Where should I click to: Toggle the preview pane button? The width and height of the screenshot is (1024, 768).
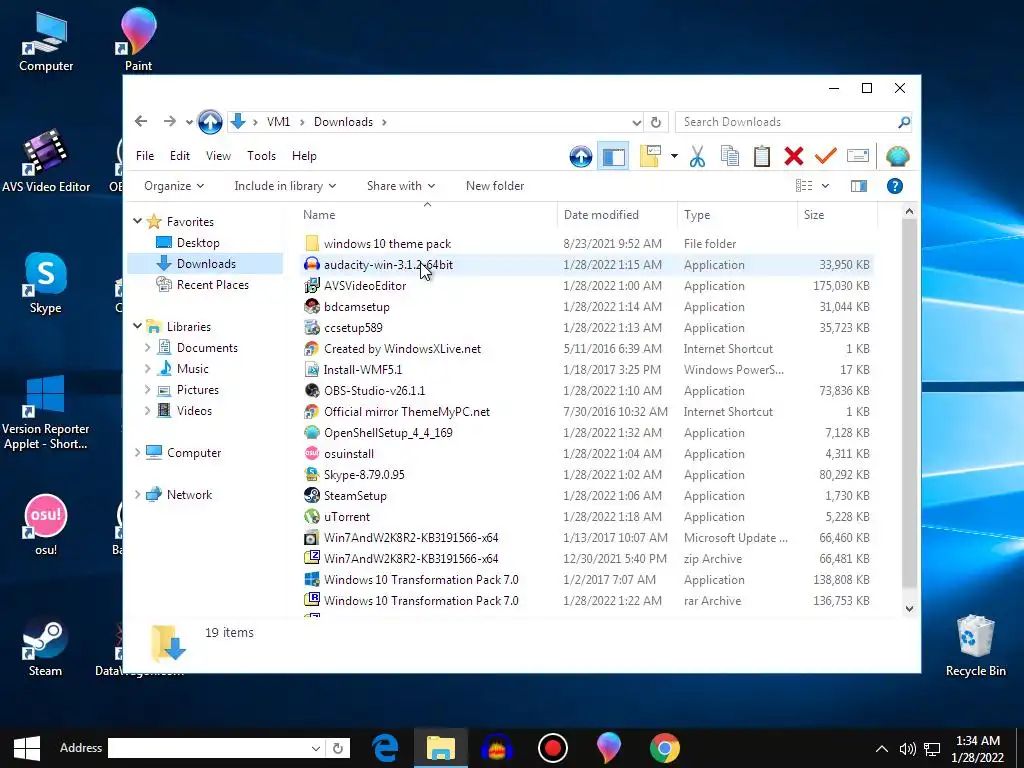(x=859, y=186)
